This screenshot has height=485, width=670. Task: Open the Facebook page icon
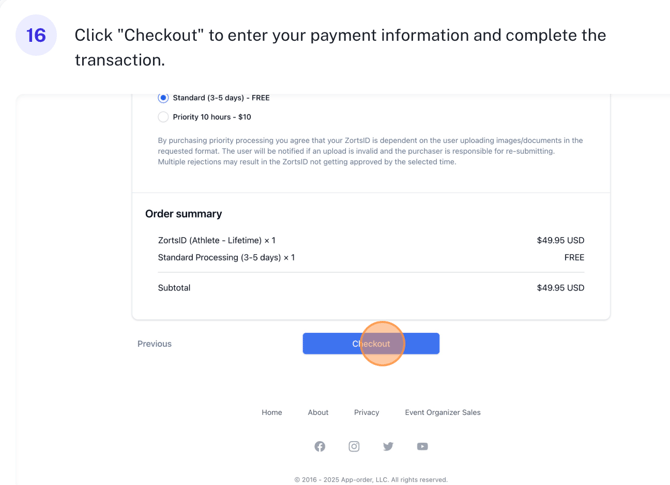click(x=320, y=446)
